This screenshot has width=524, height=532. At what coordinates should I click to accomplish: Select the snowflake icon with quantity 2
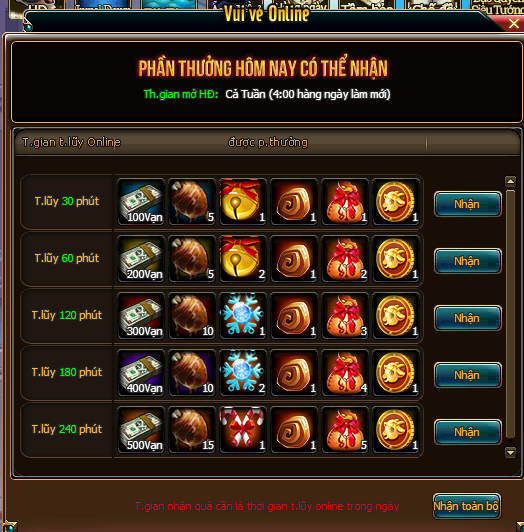tap(243, 373)
